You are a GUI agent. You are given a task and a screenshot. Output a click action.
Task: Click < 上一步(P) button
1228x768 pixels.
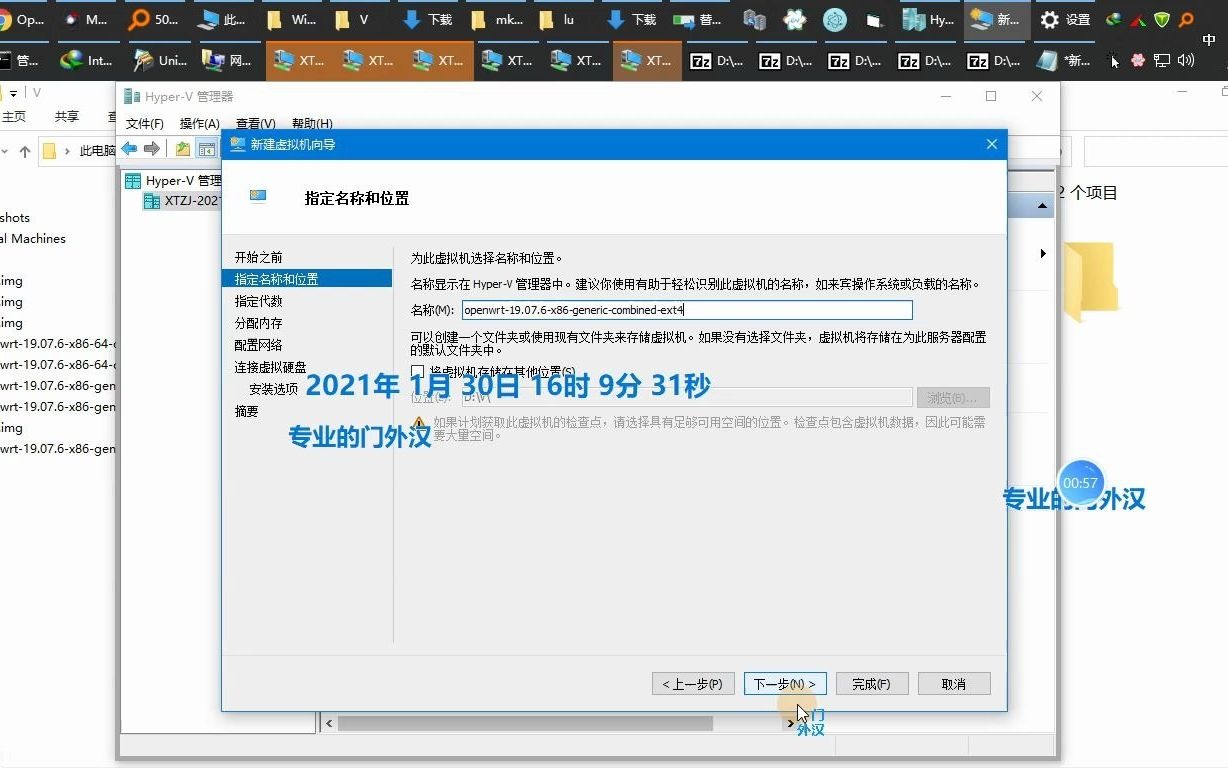tap(693, 684)
